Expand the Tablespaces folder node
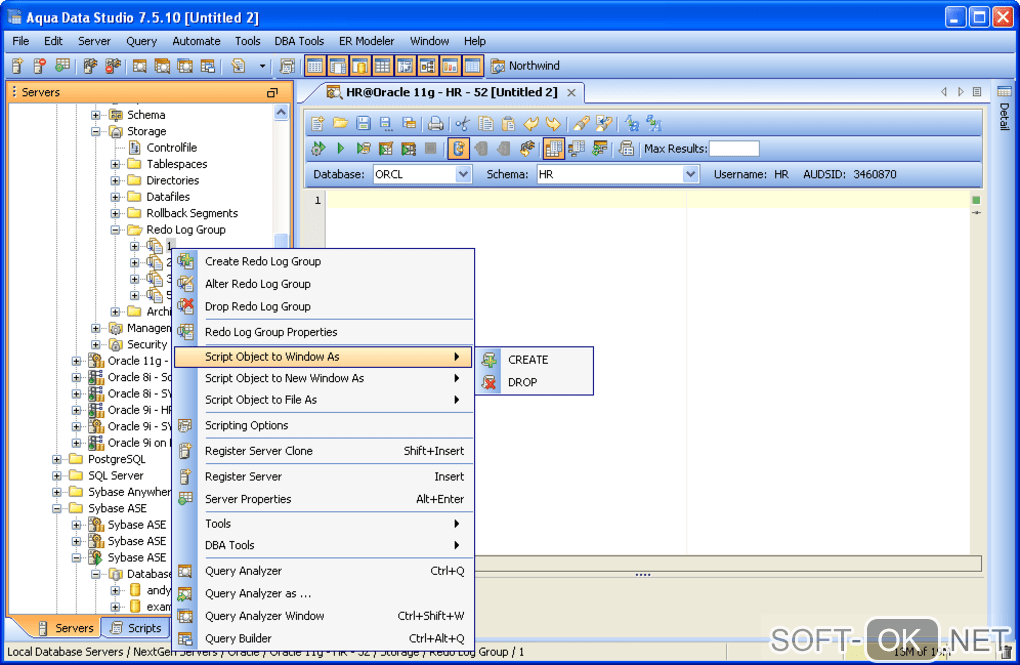This screenshot has width=1020, height=665. [115, 164]
